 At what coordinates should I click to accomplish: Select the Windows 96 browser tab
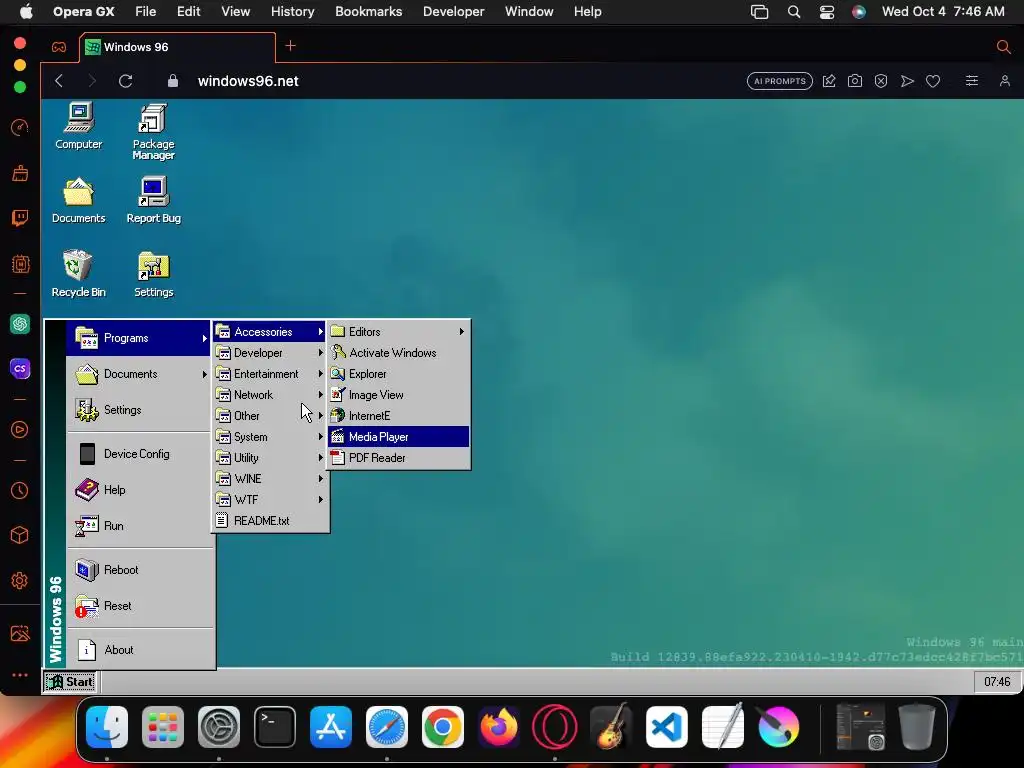click(x=177, y=47)
